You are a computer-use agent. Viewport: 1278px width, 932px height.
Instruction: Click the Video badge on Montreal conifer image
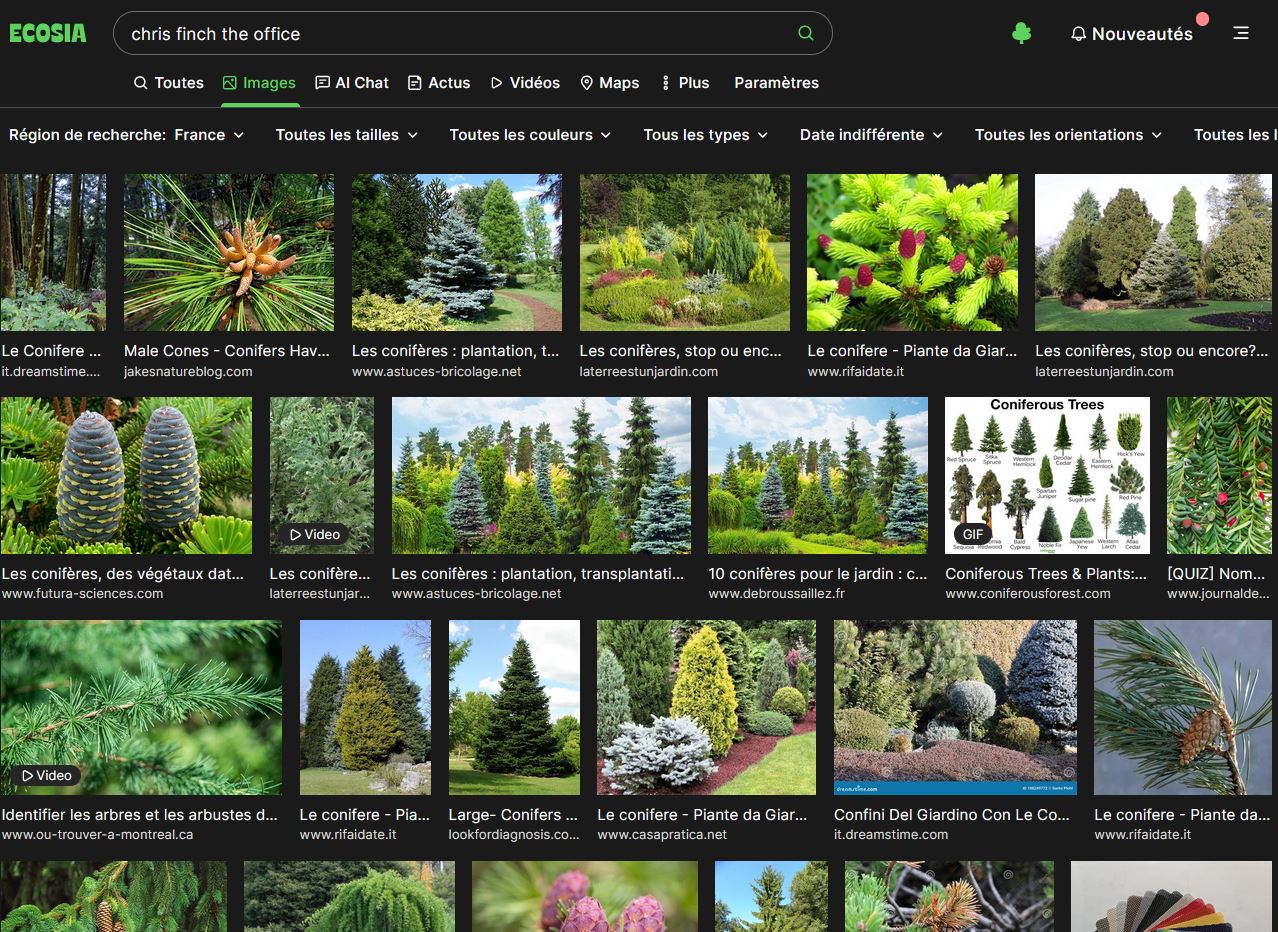(47, 775)
